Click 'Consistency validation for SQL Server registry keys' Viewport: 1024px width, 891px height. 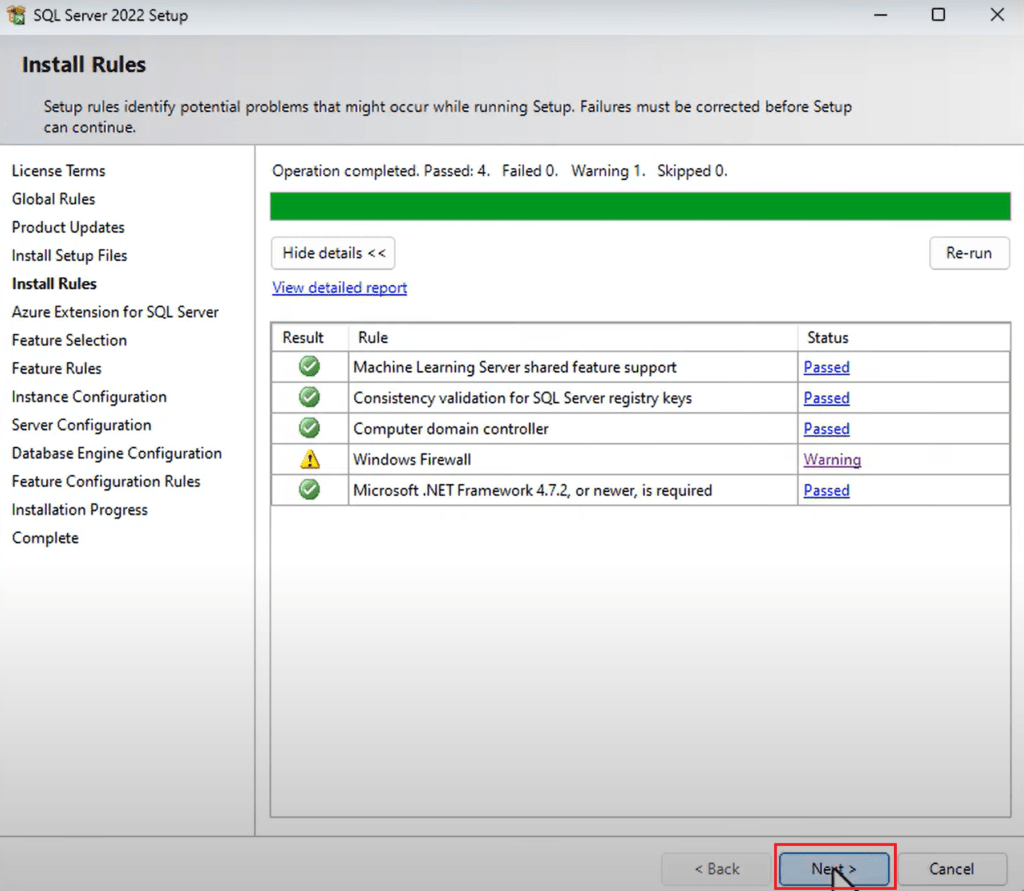[522, 398]
